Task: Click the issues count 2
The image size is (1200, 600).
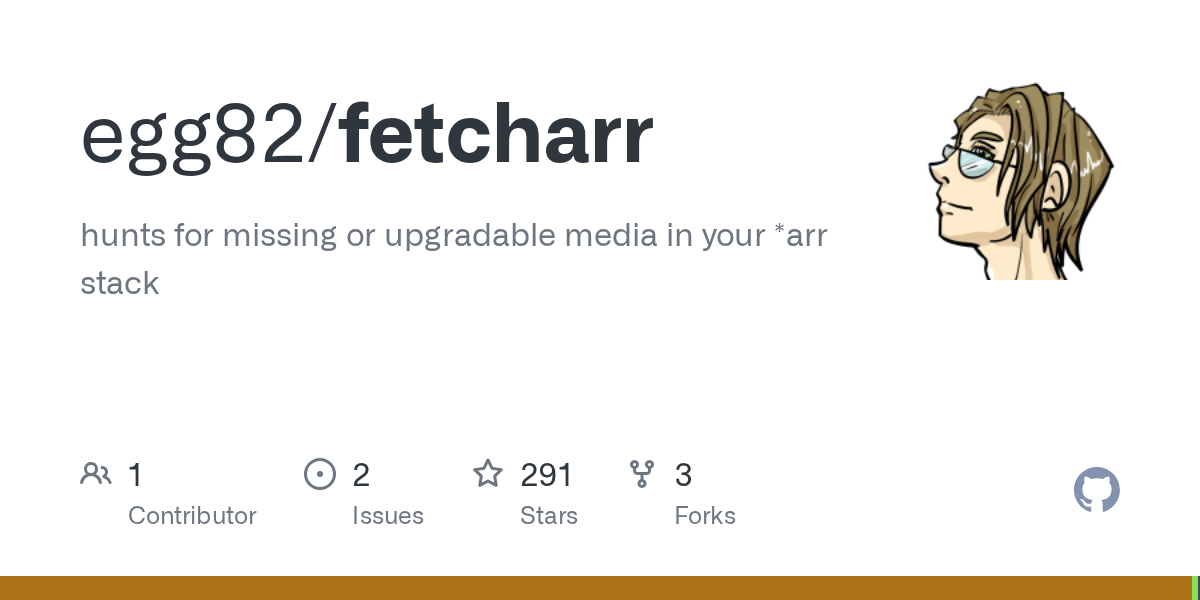Action: (361, 475)
